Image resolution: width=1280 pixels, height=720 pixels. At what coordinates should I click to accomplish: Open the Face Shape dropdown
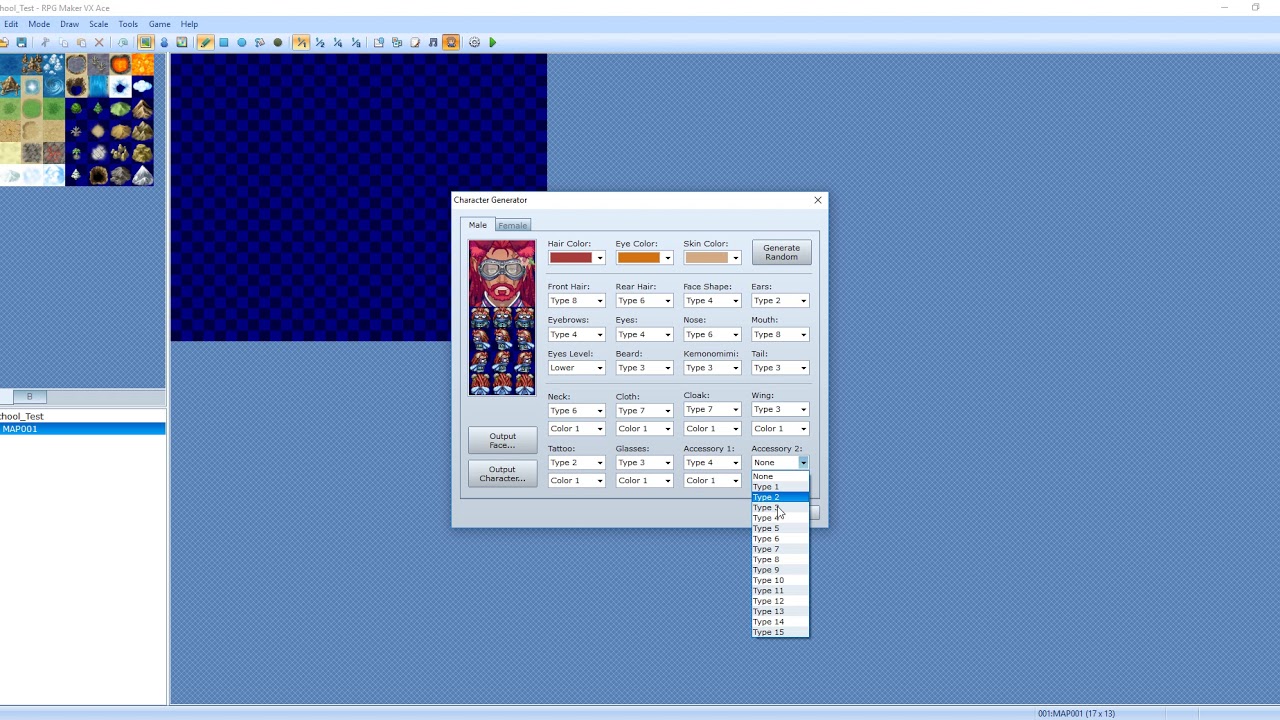pos(712,301)
